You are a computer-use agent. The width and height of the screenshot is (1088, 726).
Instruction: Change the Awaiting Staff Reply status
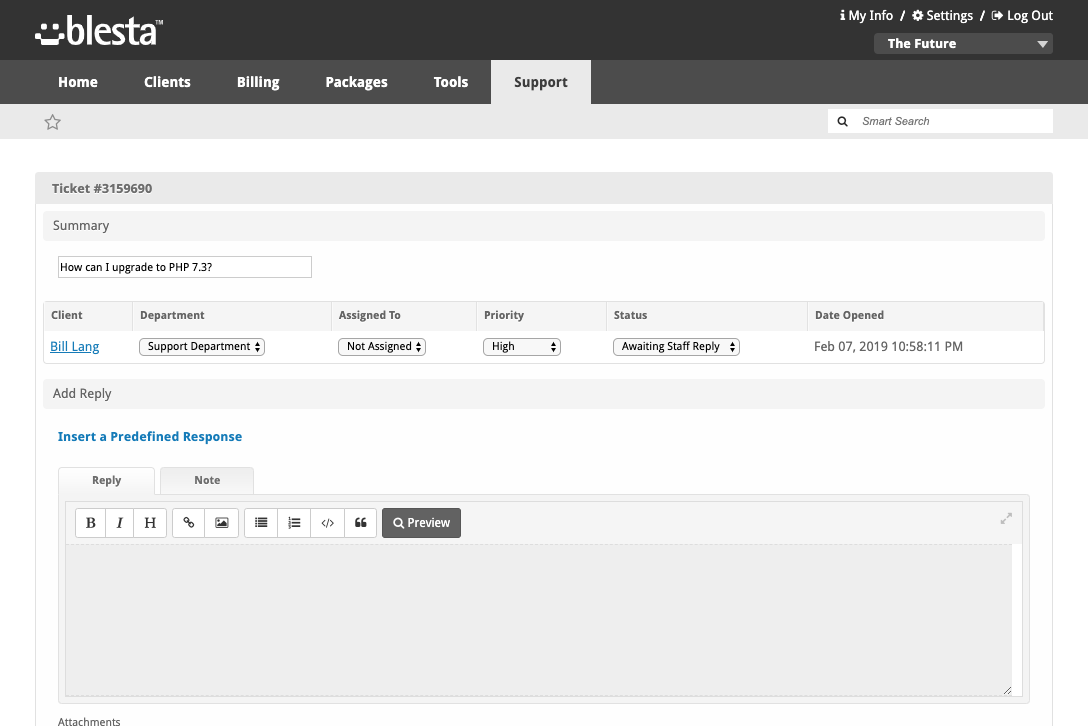(676, 347)
